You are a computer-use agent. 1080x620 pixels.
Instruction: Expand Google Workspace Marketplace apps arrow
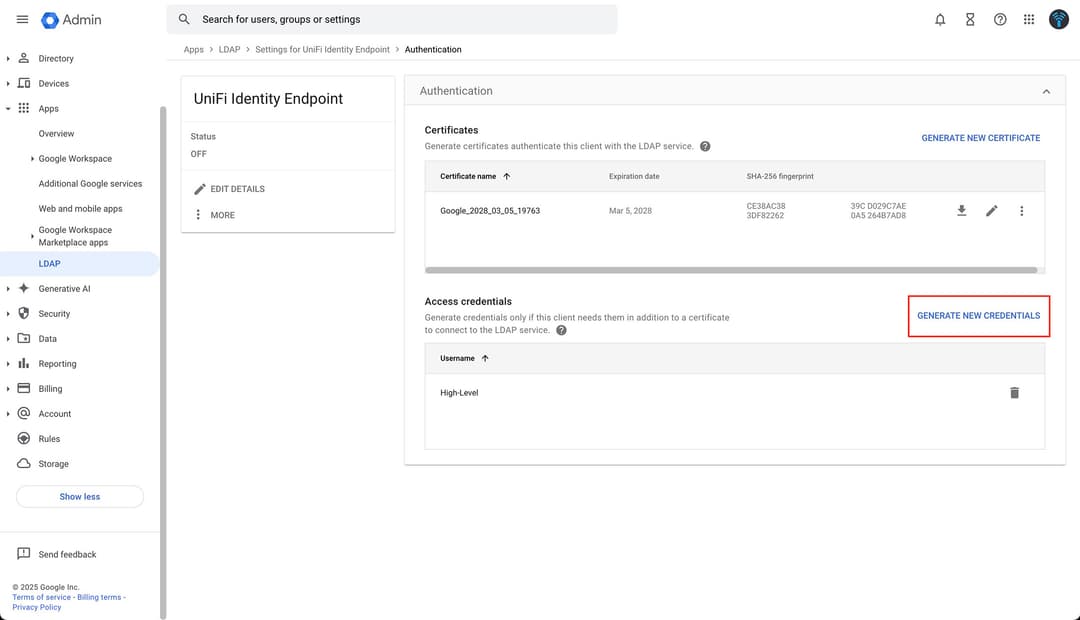tap(32, 236)
